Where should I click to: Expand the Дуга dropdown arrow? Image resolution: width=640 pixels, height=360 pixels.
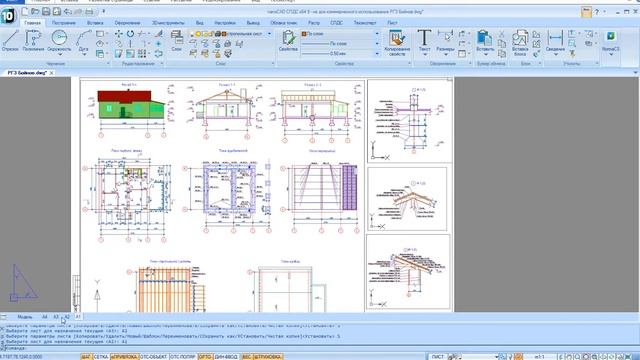coord(84,55)
